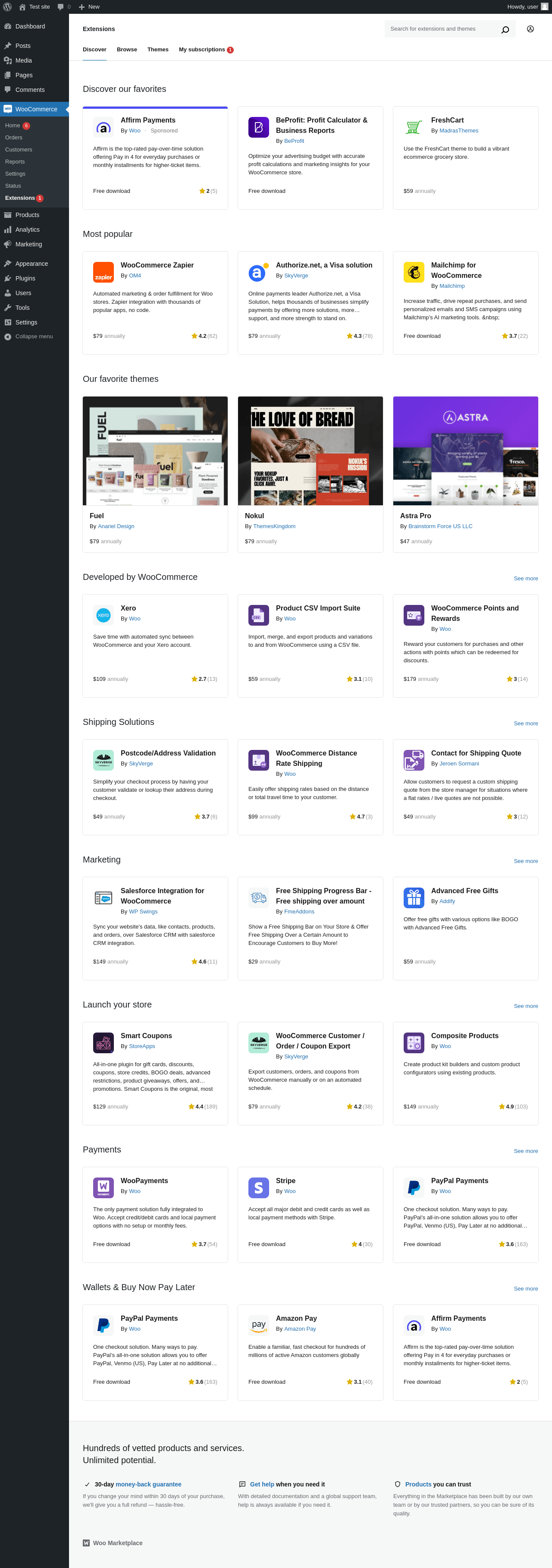Open the money-back guarantee link

[x=148, y=1484]
